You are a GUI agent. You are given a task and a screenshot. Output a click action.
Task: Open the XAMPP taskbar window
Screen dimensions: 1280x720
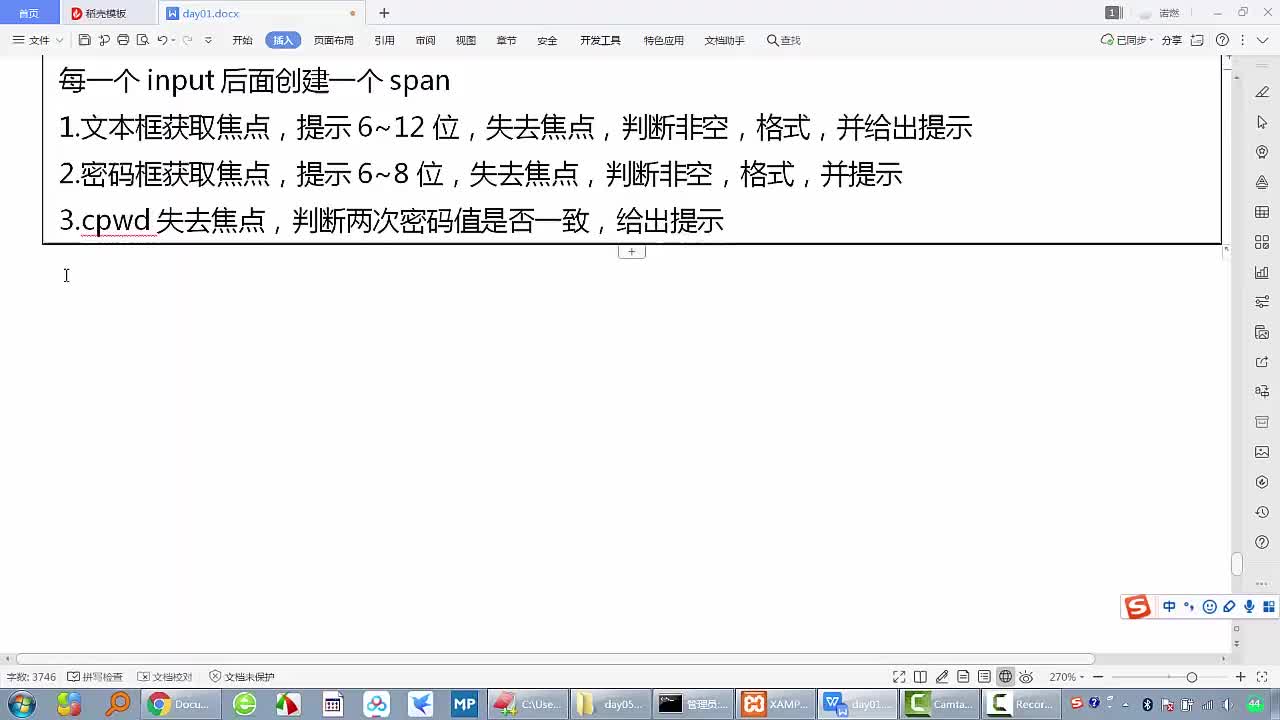775,704
